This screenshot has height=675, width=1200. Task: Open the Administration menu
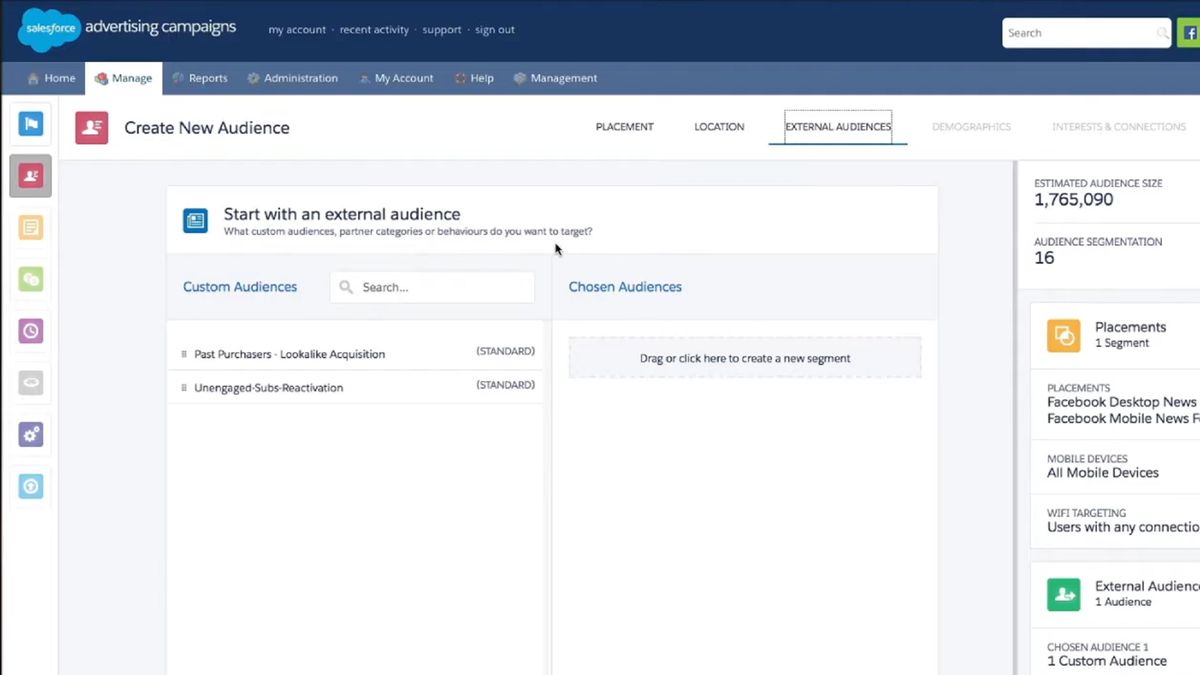click(293, 78)
